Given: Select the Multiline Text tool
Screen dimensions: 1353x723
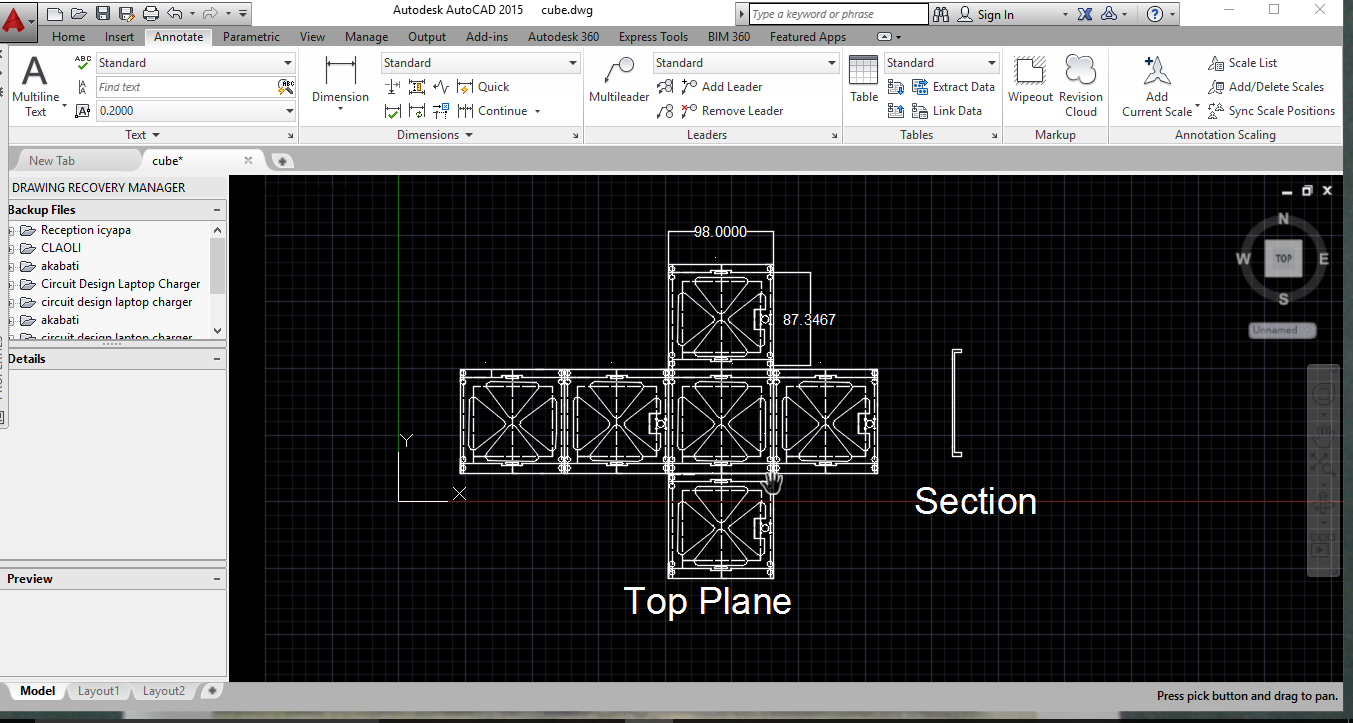Looking at the screenshot, I should (35, 87).
